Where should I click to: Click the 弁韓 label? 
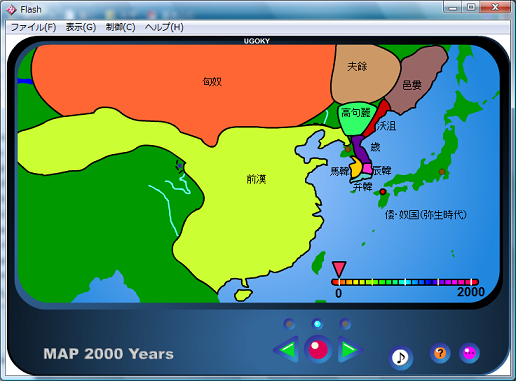(362, 187)
